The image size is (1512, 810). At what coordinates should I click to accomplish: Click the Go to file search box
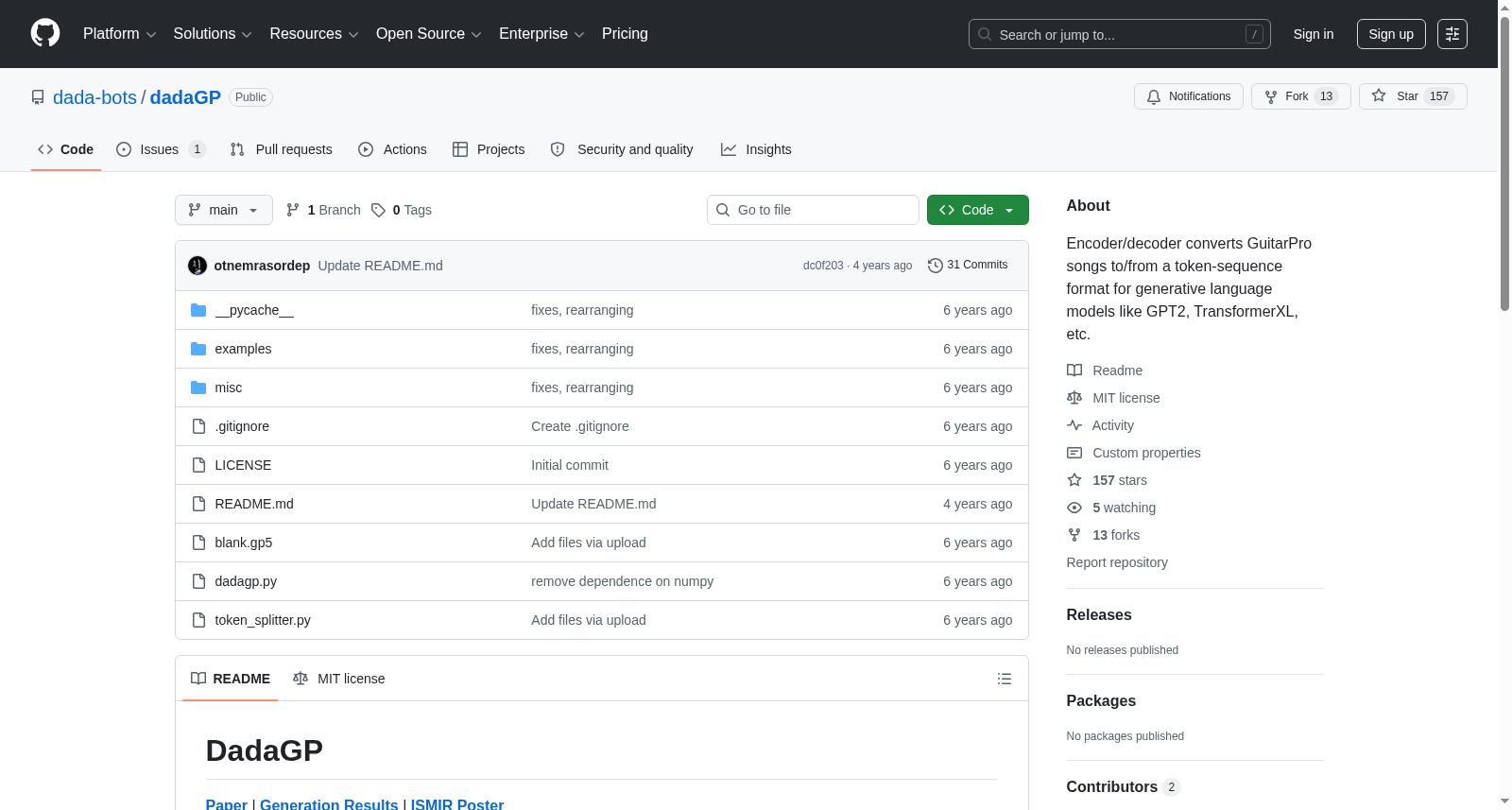tap(813, 210)
